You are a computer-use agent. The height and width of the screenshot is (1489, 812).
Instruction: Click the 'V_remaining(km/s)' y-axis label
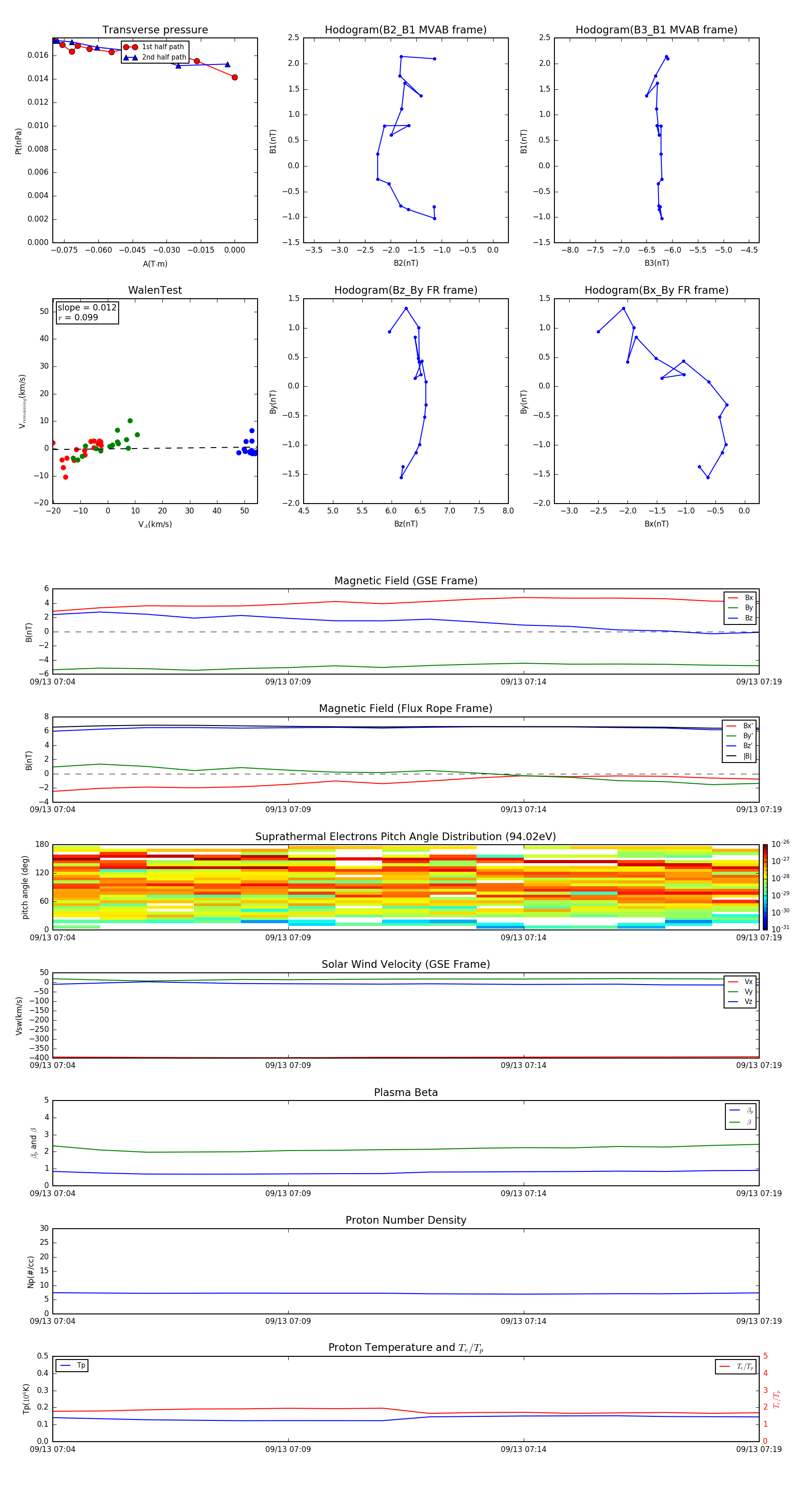tap(22, 401)
